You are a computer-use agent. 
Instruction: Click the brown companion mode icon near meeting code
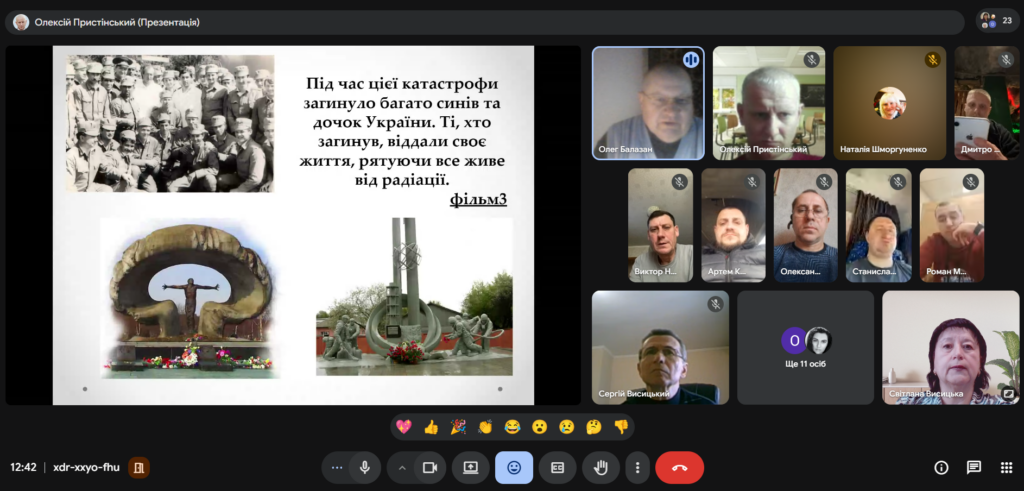[139, 467]
